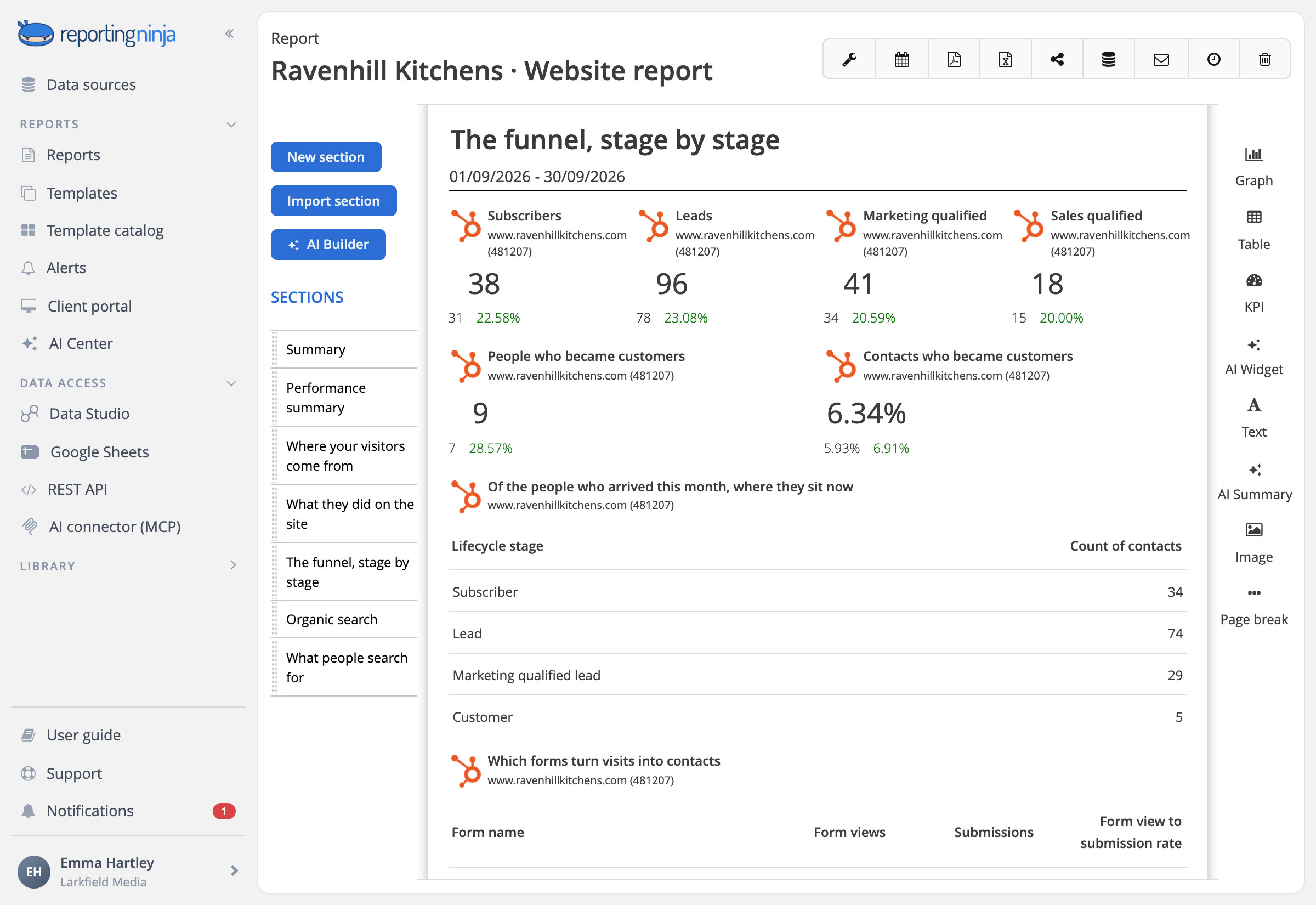This screenshot has width=1316, height=905.
Task: Open the schedule clock icon
Action: [x=1213, y=59]
